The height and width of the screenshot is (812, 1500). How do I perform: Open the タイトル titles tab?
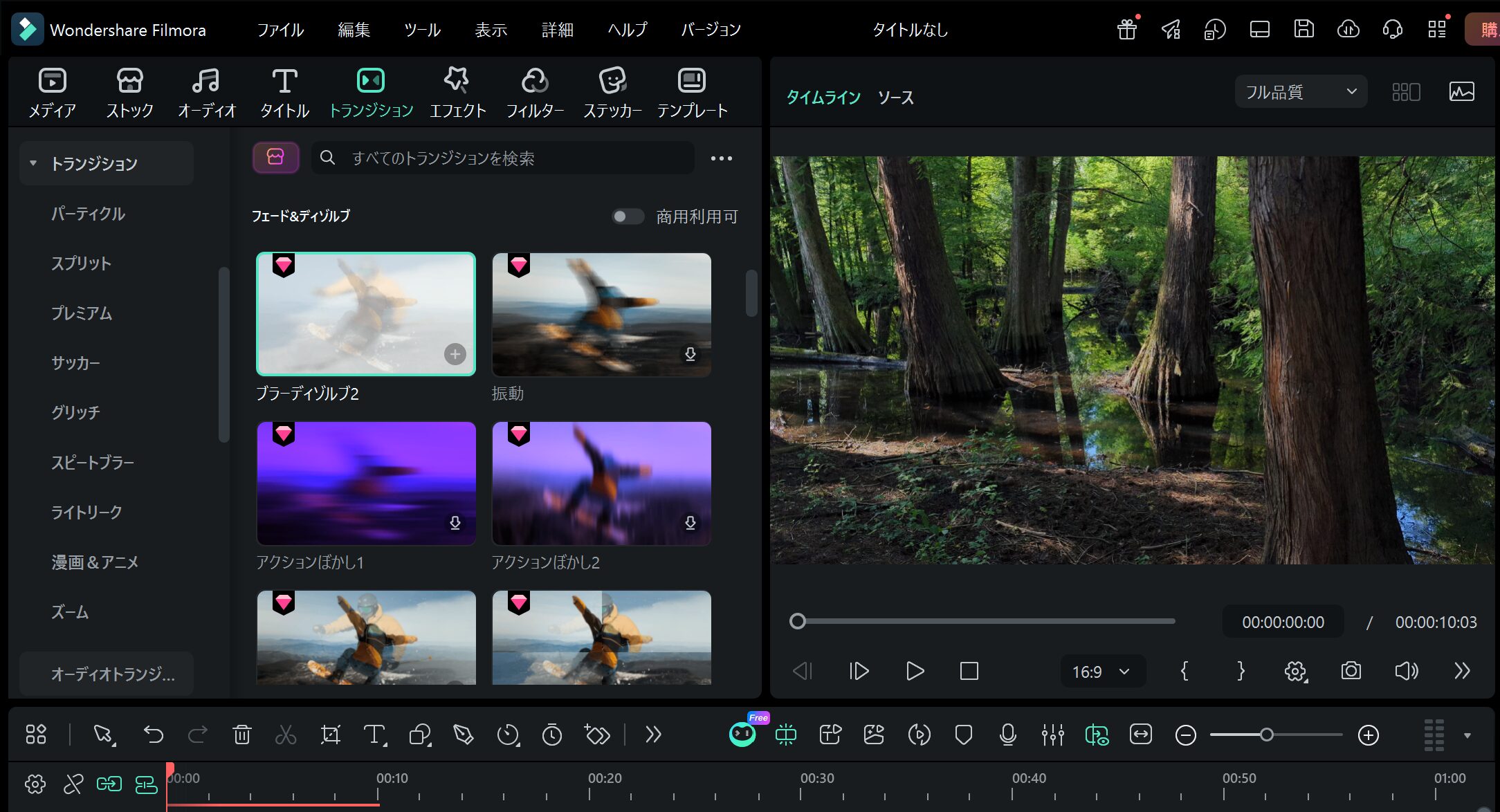(284, 93)
